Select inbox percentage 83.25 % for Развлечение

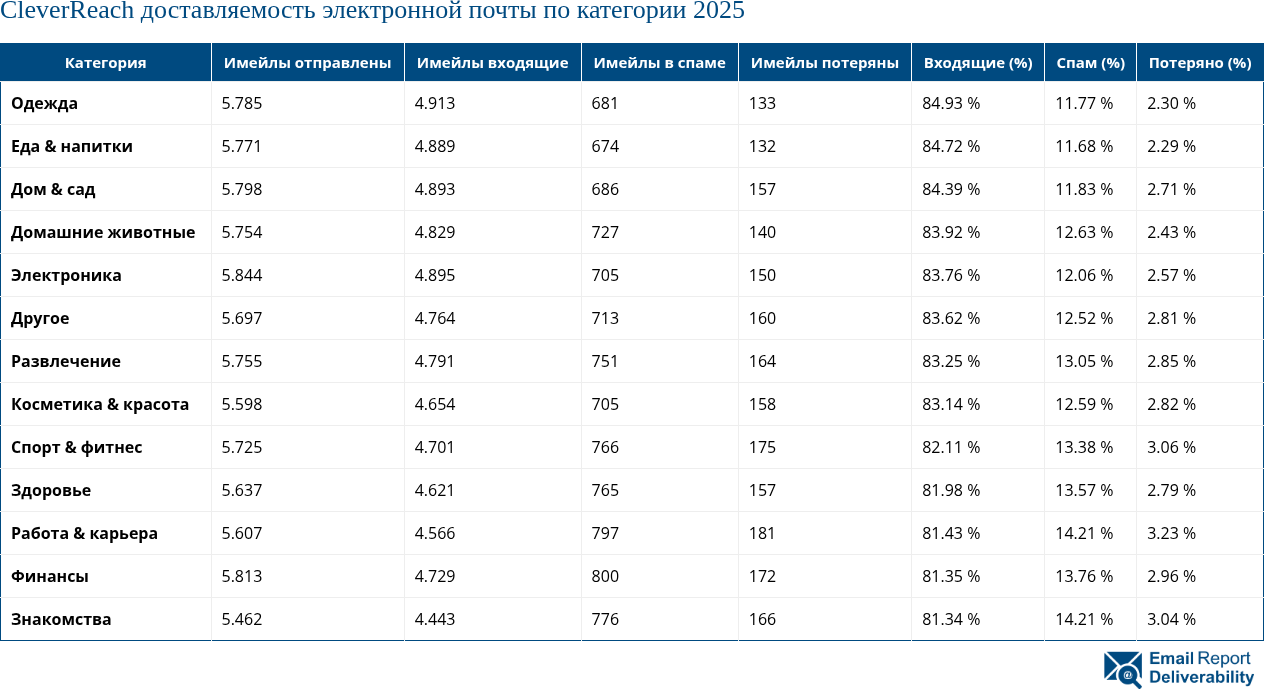click(951, 361)
